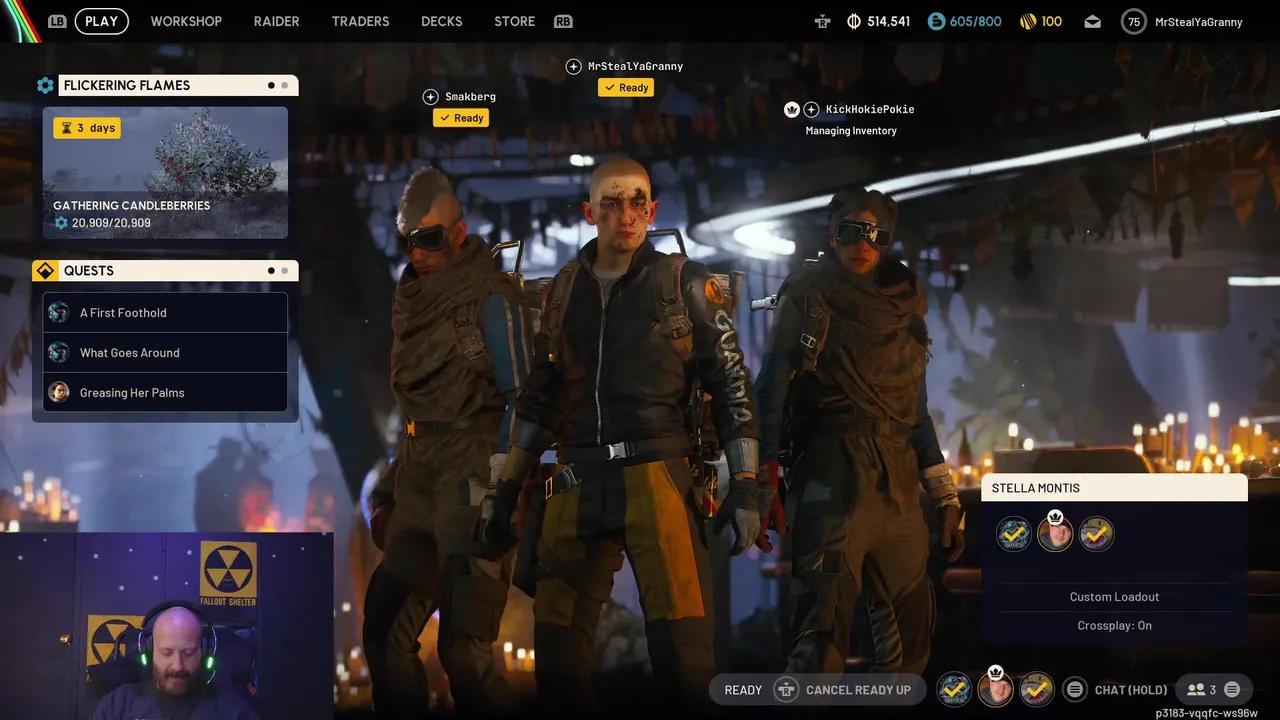
Task: Select third ready avatar in the bottom bar
Action: click(1037, 689)
